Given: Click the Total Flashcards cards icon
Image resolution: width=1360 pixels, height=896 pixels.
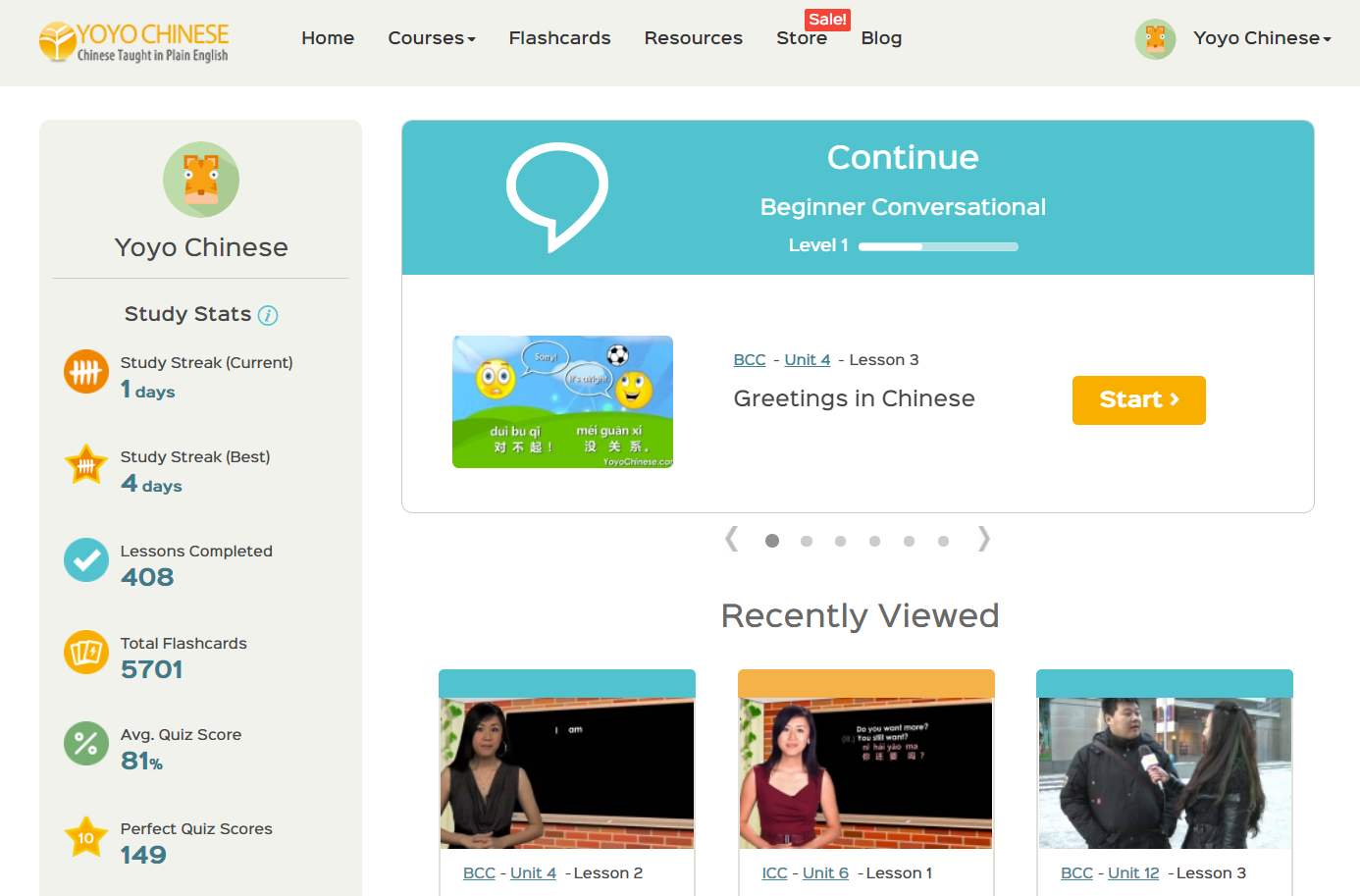Looking at the screenshot, I should pyautogui.click(x=85, y=653).
